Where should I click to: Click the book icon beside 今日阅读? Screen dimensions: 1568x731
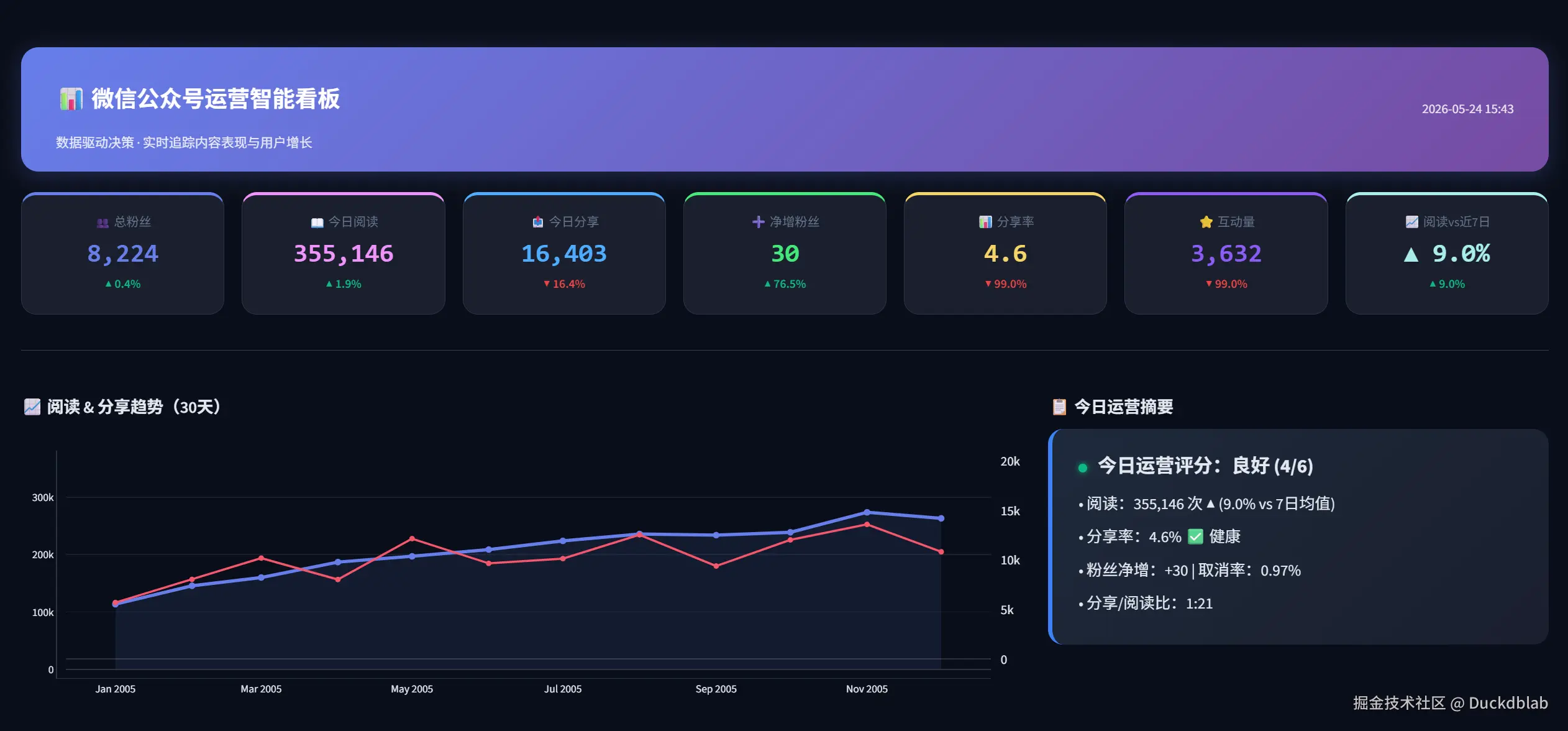point(317,223)
